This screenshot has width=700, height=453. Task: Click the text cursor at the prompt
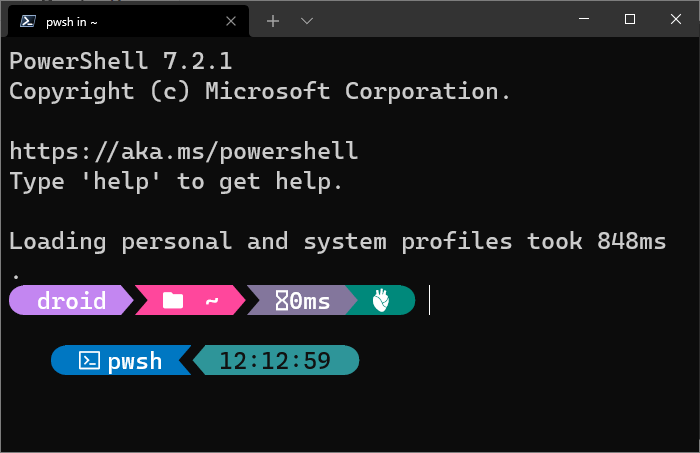429,300
